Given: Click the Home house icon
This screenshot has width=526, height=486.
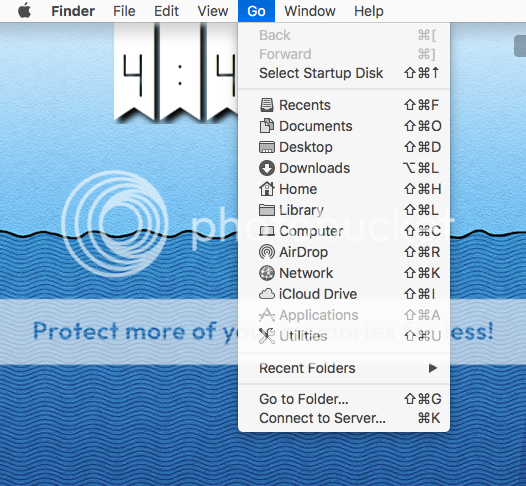Looking at the screenshot, I should coord(267,189).
